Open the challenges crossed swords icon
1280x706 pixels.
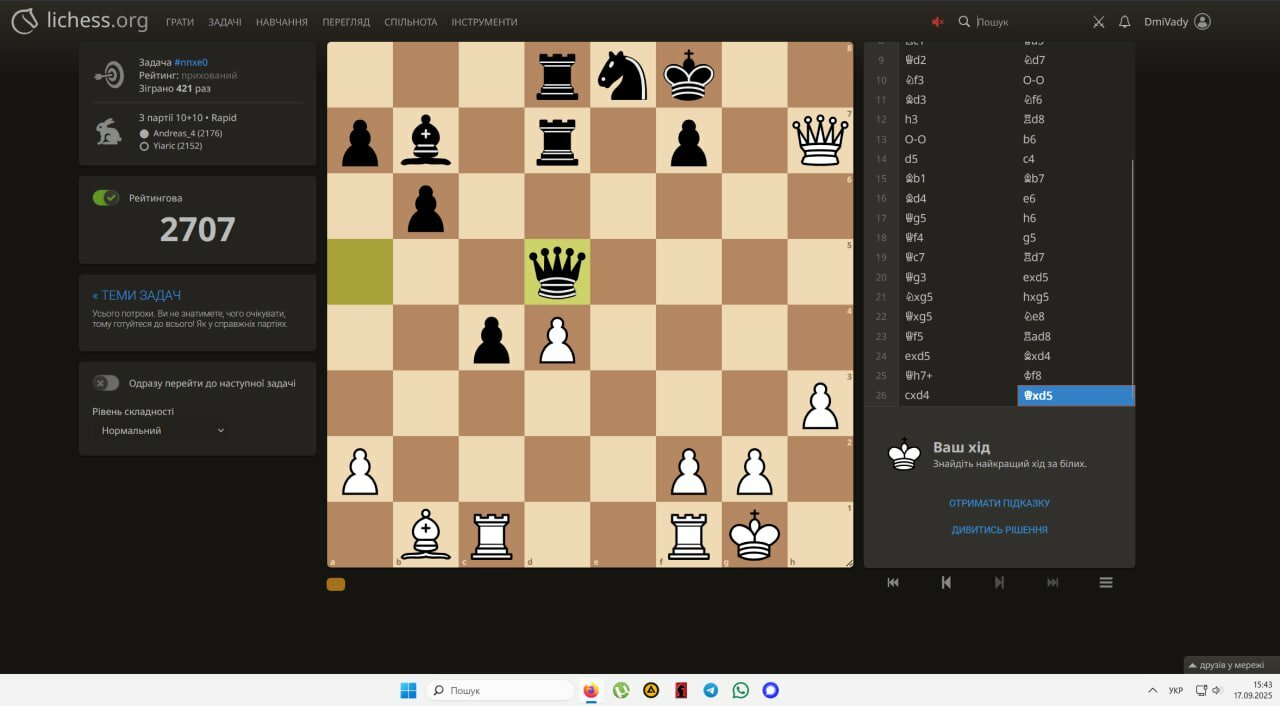[1098, 21]
